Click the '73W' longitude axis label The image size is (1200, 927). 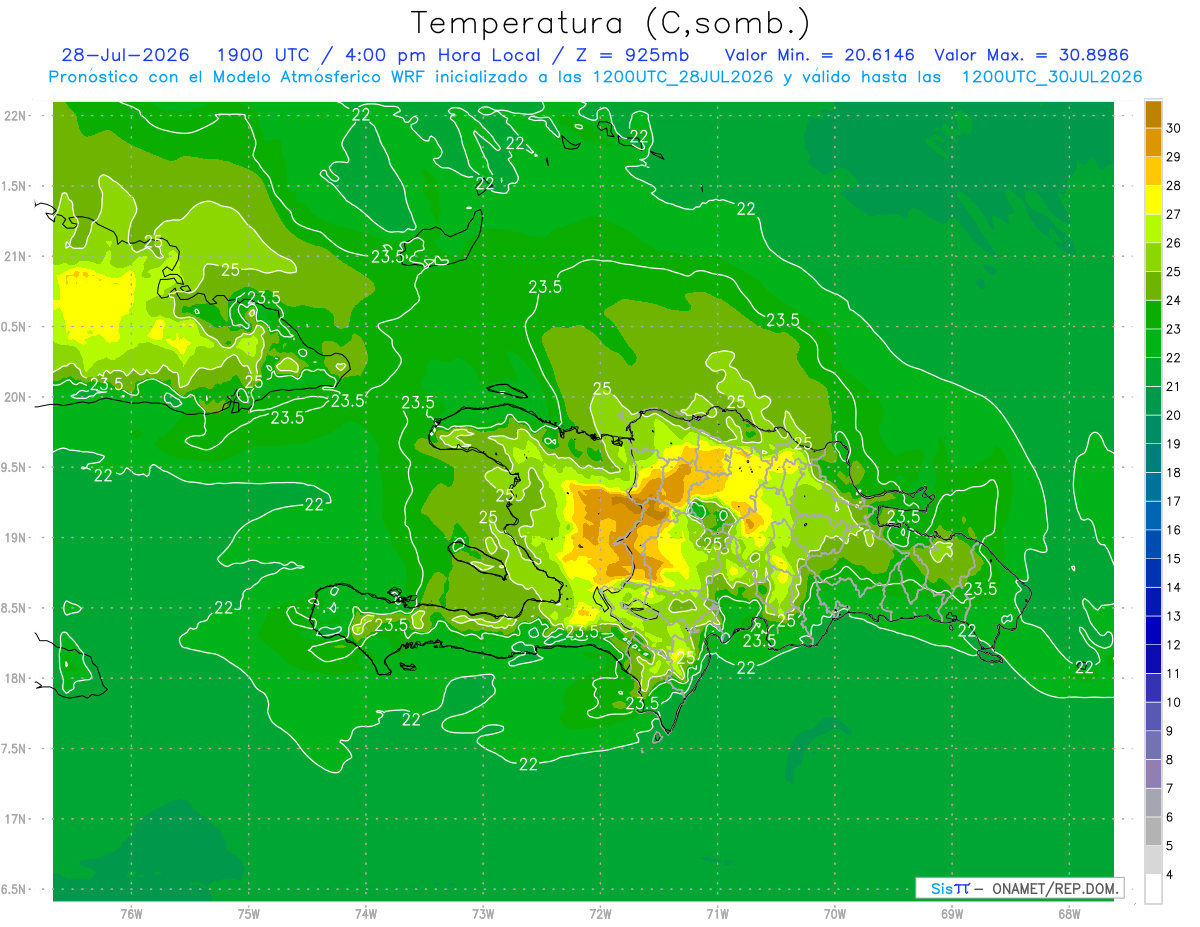(x=483, y=914)
